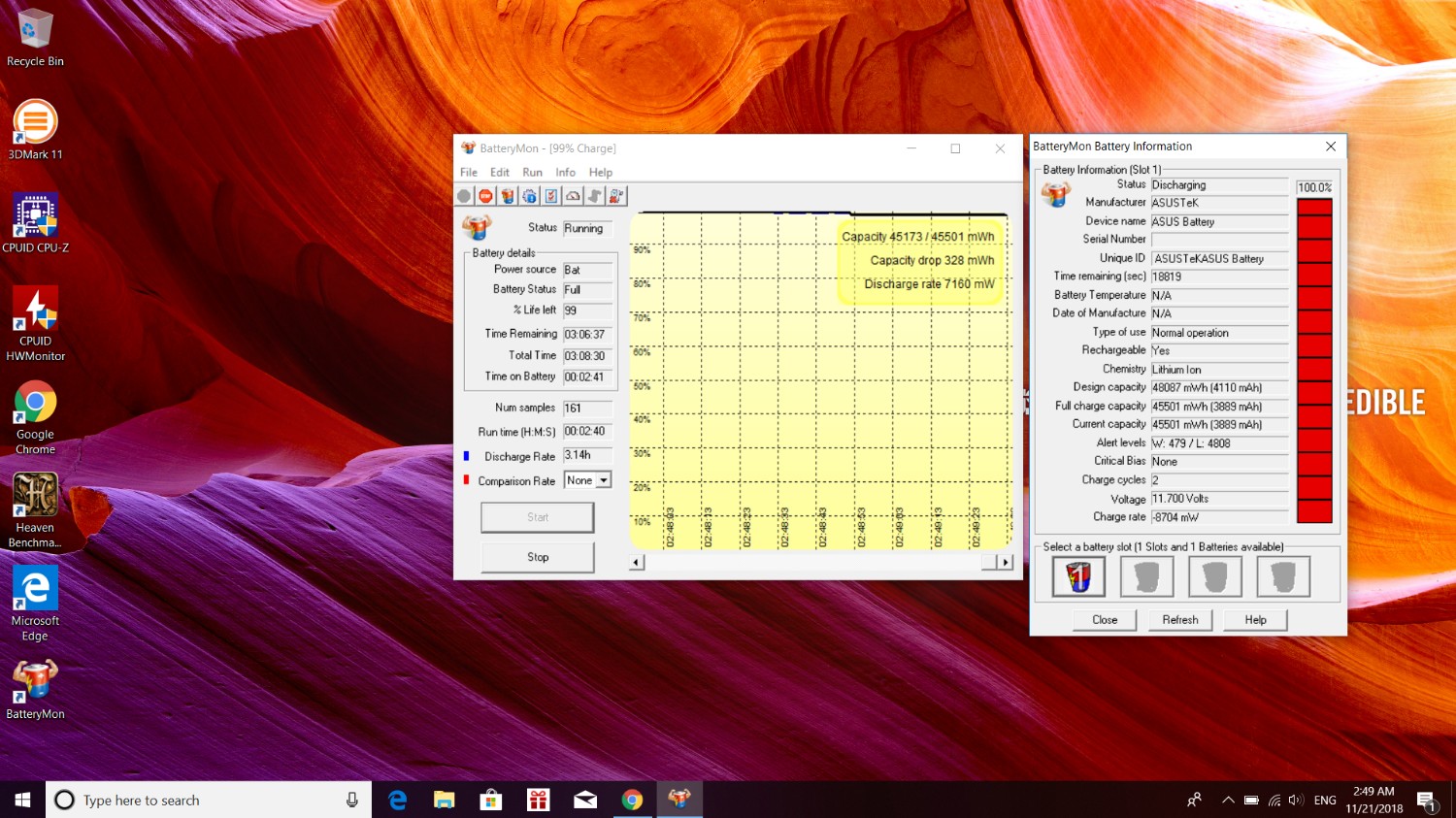Select the Heaven Benchmark desktop shortcut
Image resolution: width=1456 pixels, height=818 pixels.
pos(35,510)
